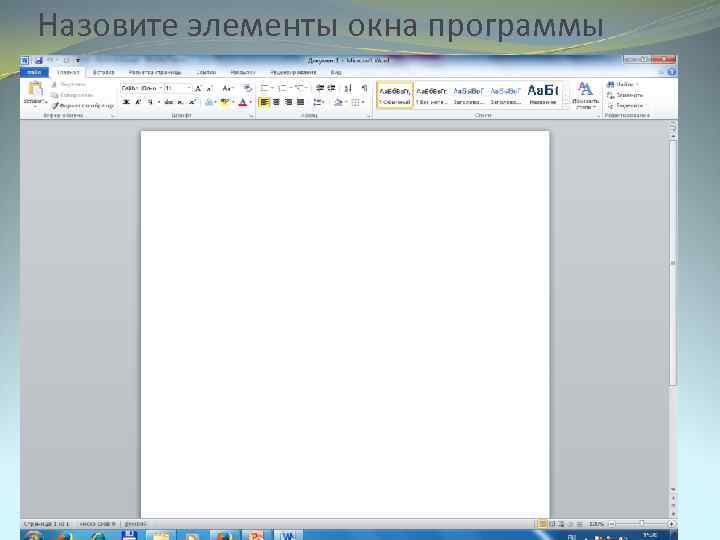The image size is (720, 540).
Task: Click the Copy (Копировать) command
Action: click(x=72, y=95)
